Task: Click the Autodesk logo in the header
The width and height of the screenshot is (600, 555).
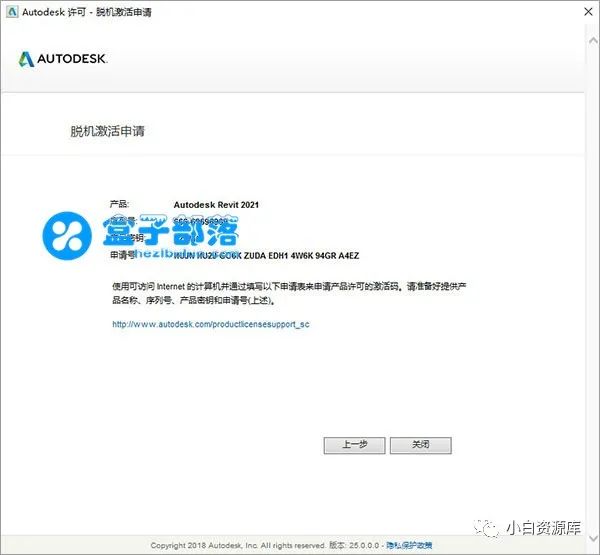Action: [x=63, y=59]
